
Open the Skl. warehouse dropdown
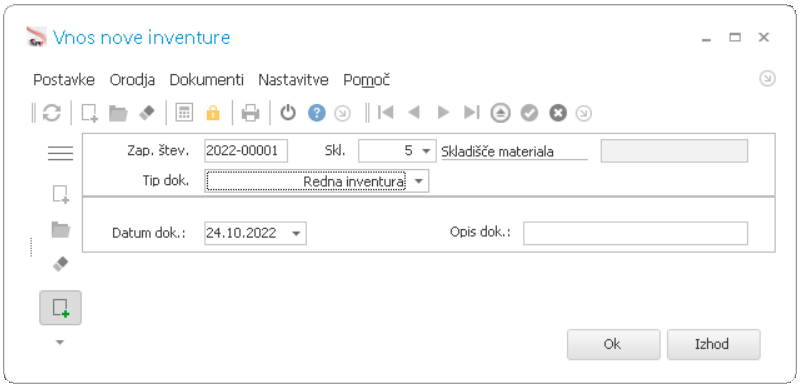[x=426, y=151]
